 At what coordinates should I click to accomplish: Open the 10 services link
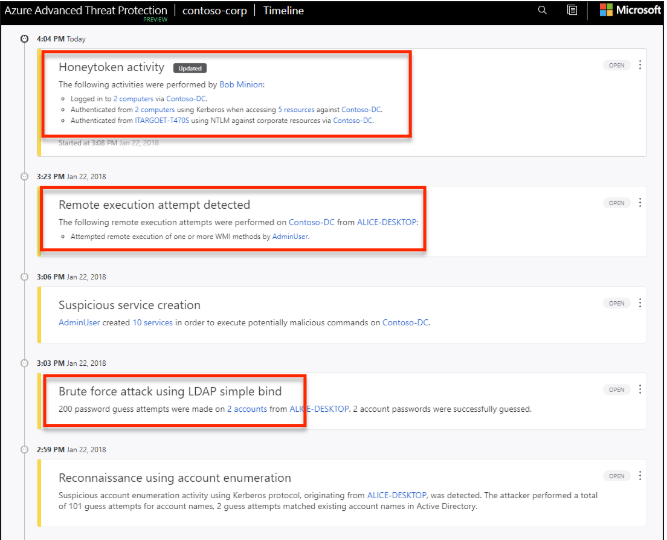tap(153, 323)
